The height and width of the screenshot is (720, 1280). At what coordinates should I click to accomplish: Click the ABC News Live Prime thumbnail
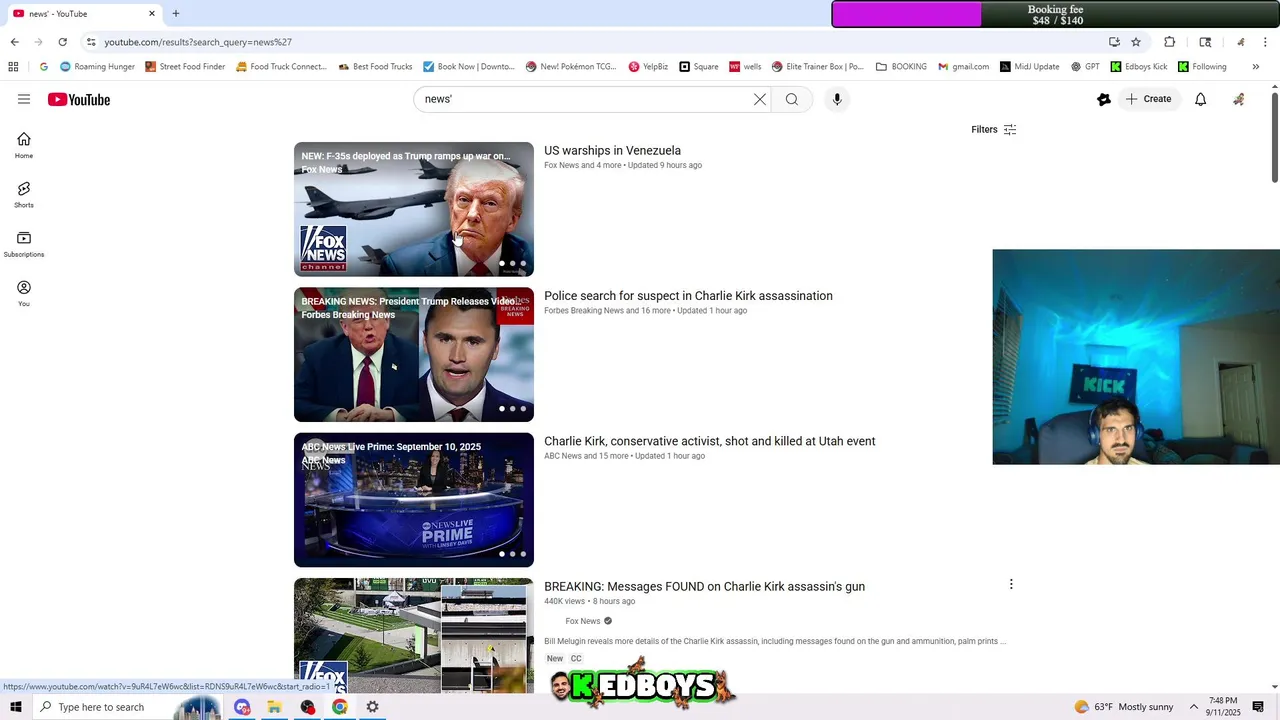point(414,500)
